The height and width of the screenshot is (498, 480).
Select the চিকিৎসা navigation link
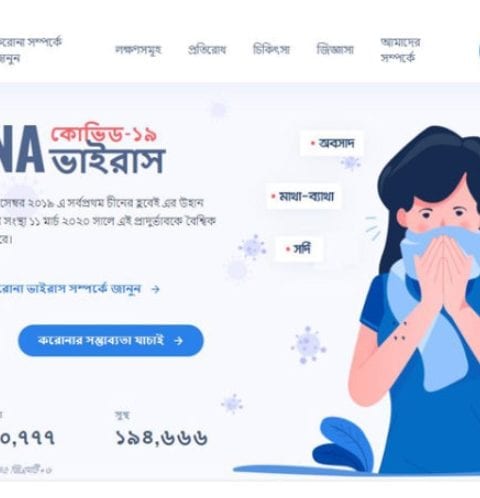tap(271, 50)
